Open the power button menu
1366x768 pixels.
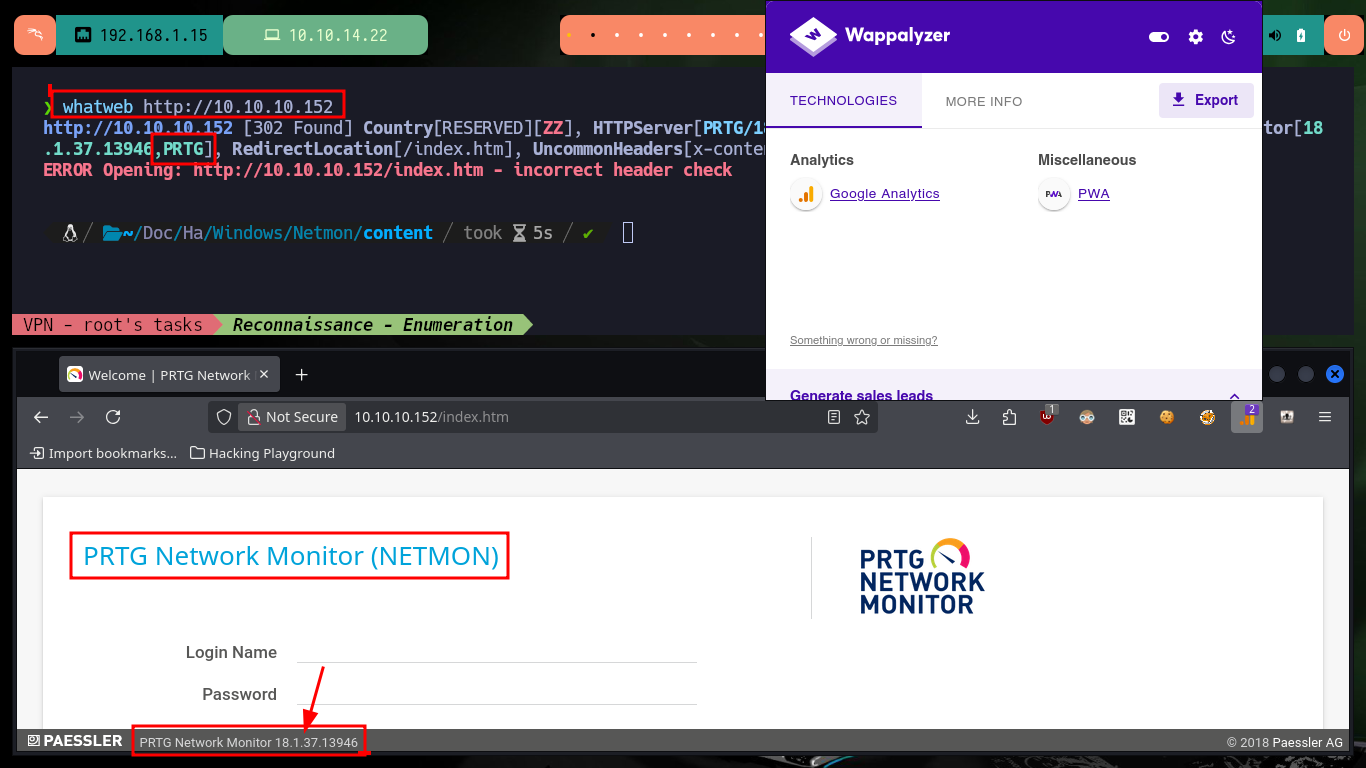click(1344, 35)
